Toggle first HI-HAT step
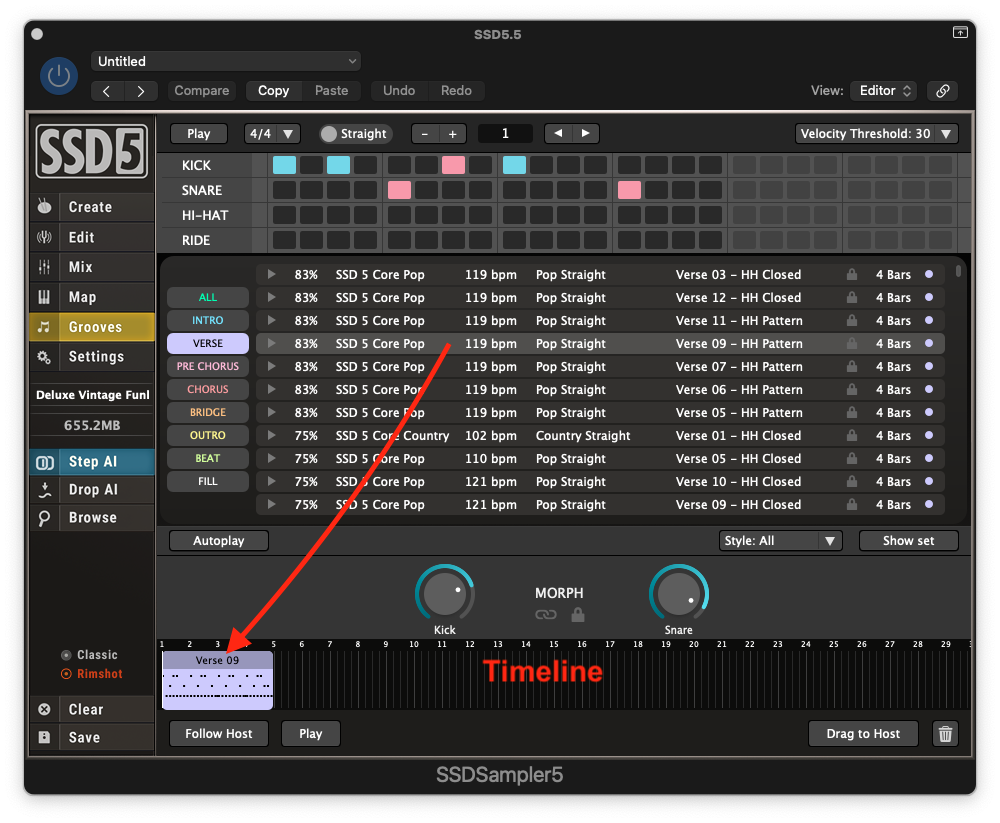Screen dimensions: 1000x823 tap(284, 215)
